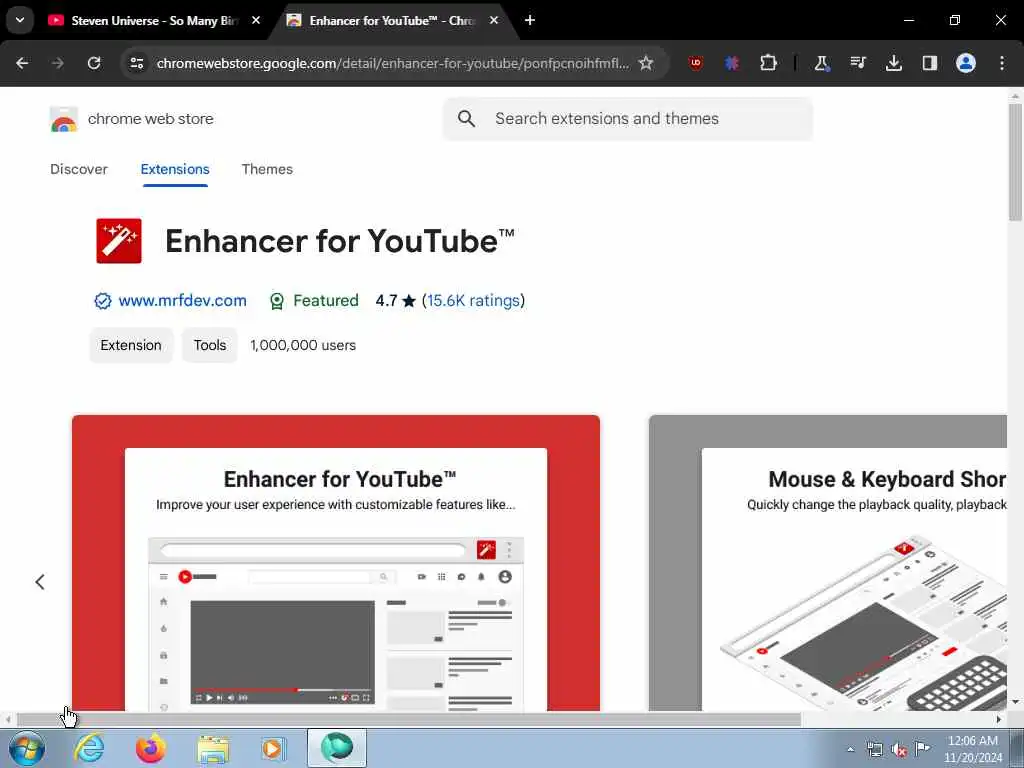Launch Internet Explorer from the taskbar
The height and width of the screenshot is (768, 1024).
(x=89, y=748)
